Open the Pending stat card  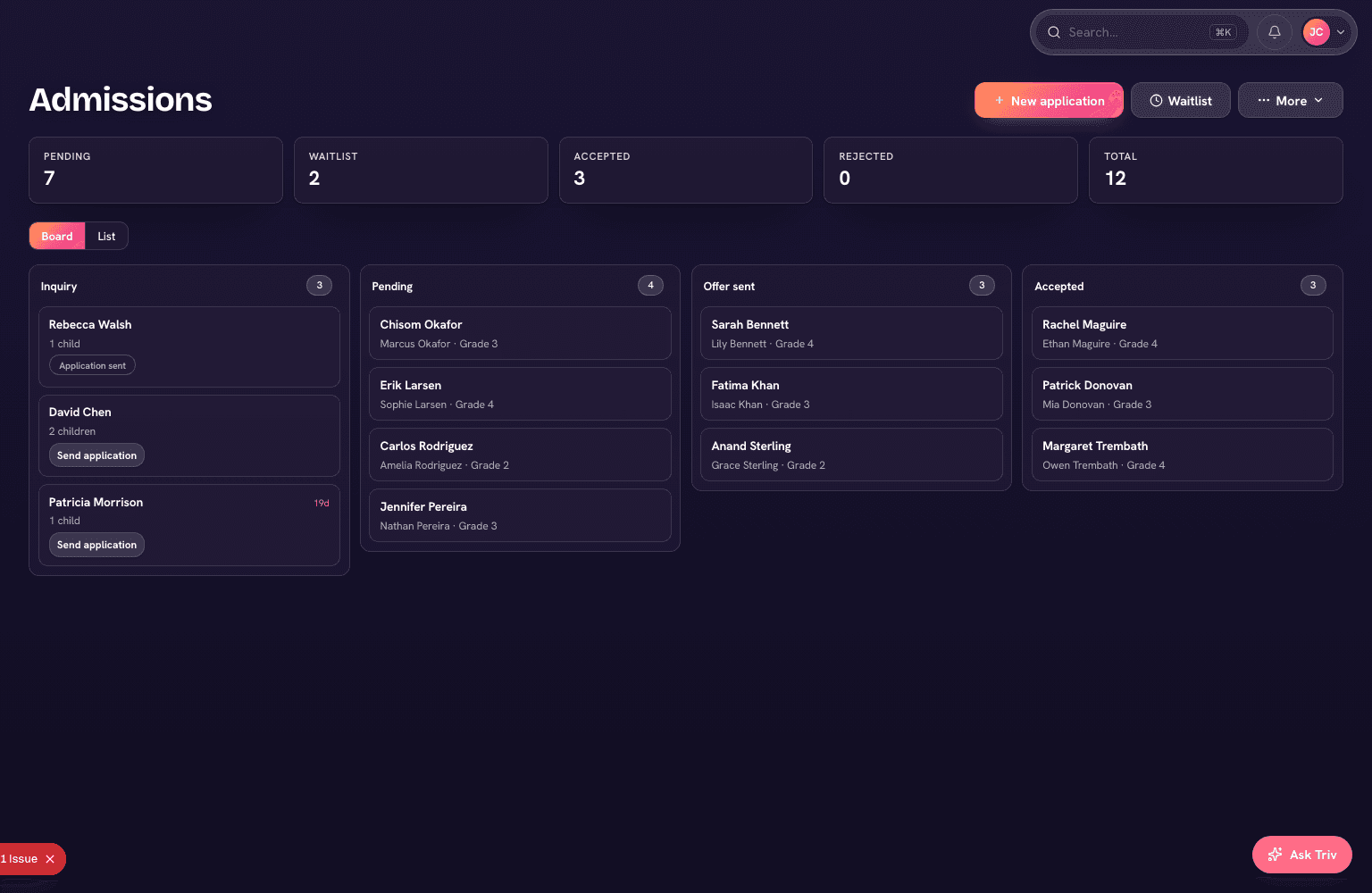tap(155, 170)
